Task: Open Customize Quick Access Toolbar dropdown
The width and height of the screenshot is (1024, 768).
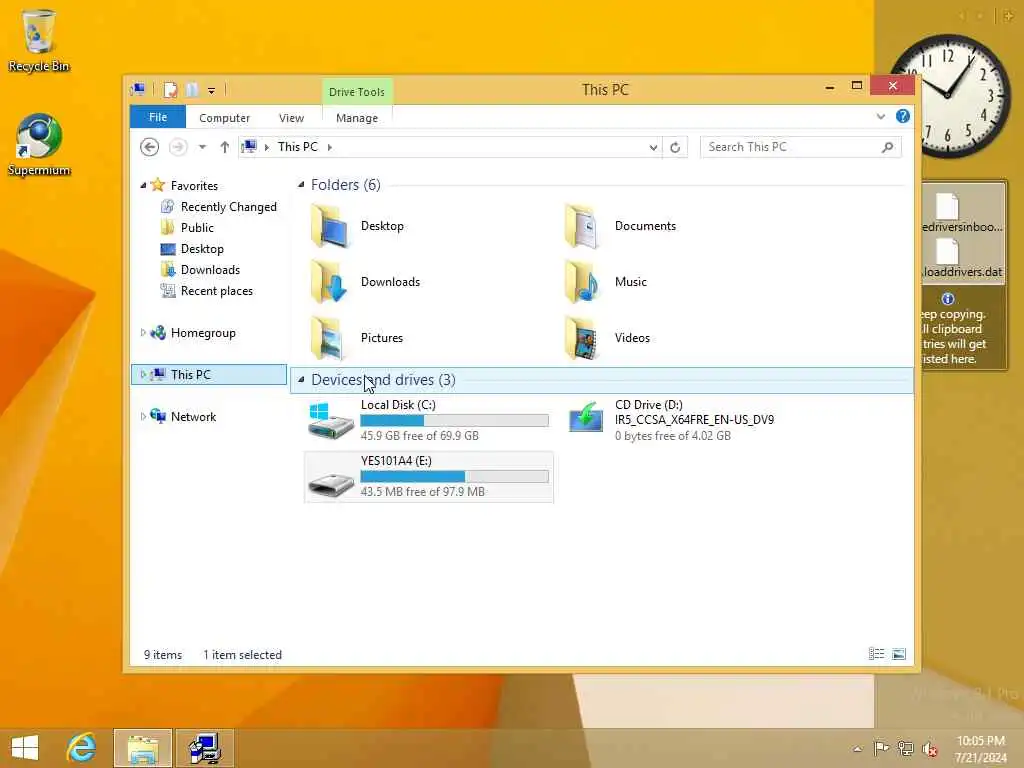Action: 212,91
